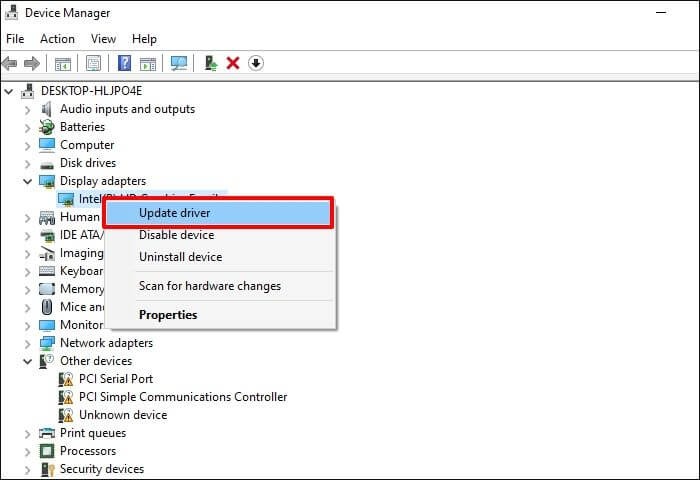Click the DESKTOP-HLJPO4E computer icon
This screenshot has width=700, height=480.
click(x=28, y=91)
